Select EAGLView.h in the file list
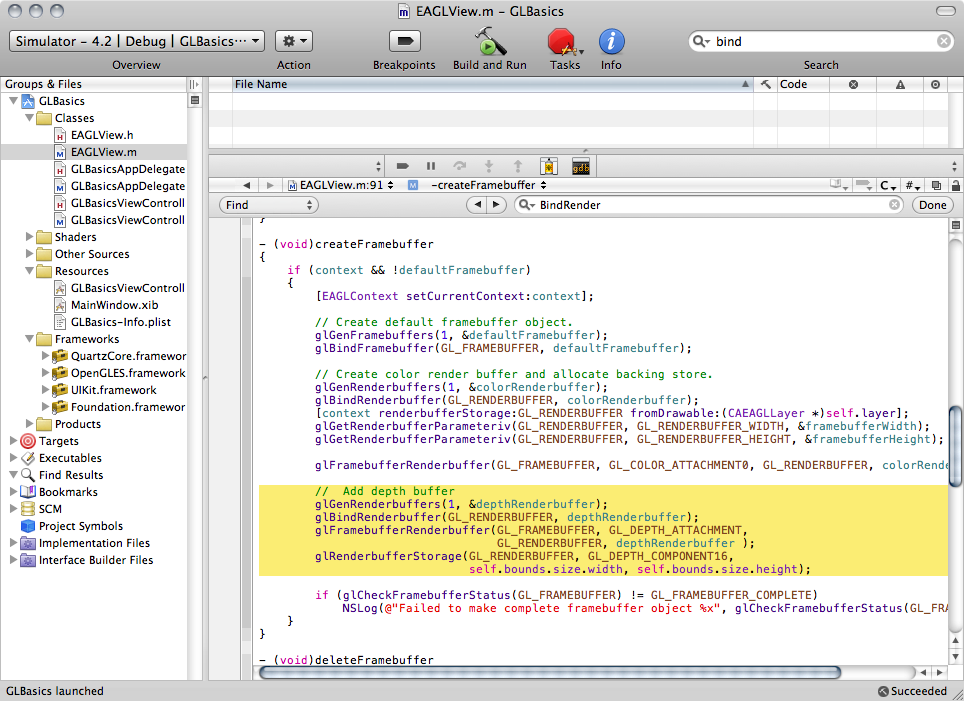 click(x=102, y=135)
